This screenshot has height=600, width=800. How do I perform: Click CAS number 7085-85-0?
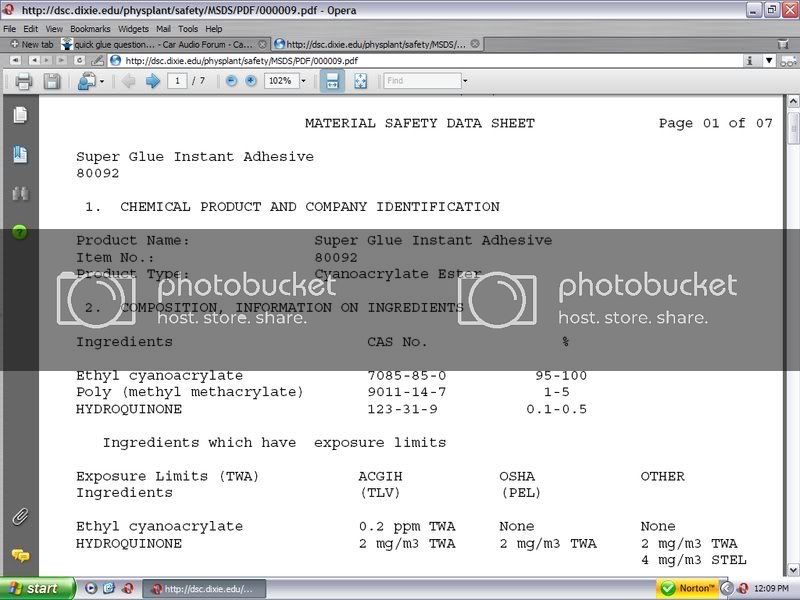coord(407,376)
